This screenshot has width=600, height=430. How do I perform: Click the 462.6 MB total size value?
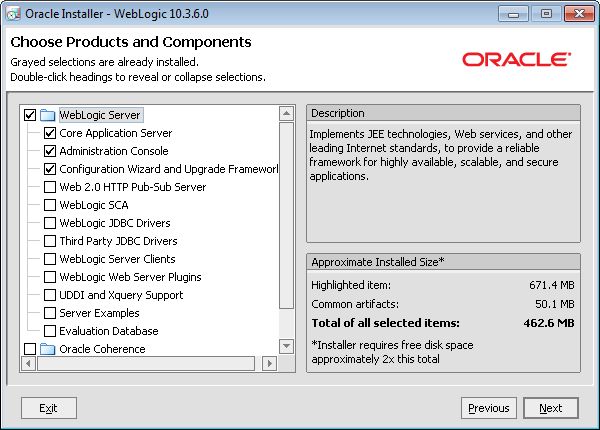pyautogui.click(x=549, y=323)
